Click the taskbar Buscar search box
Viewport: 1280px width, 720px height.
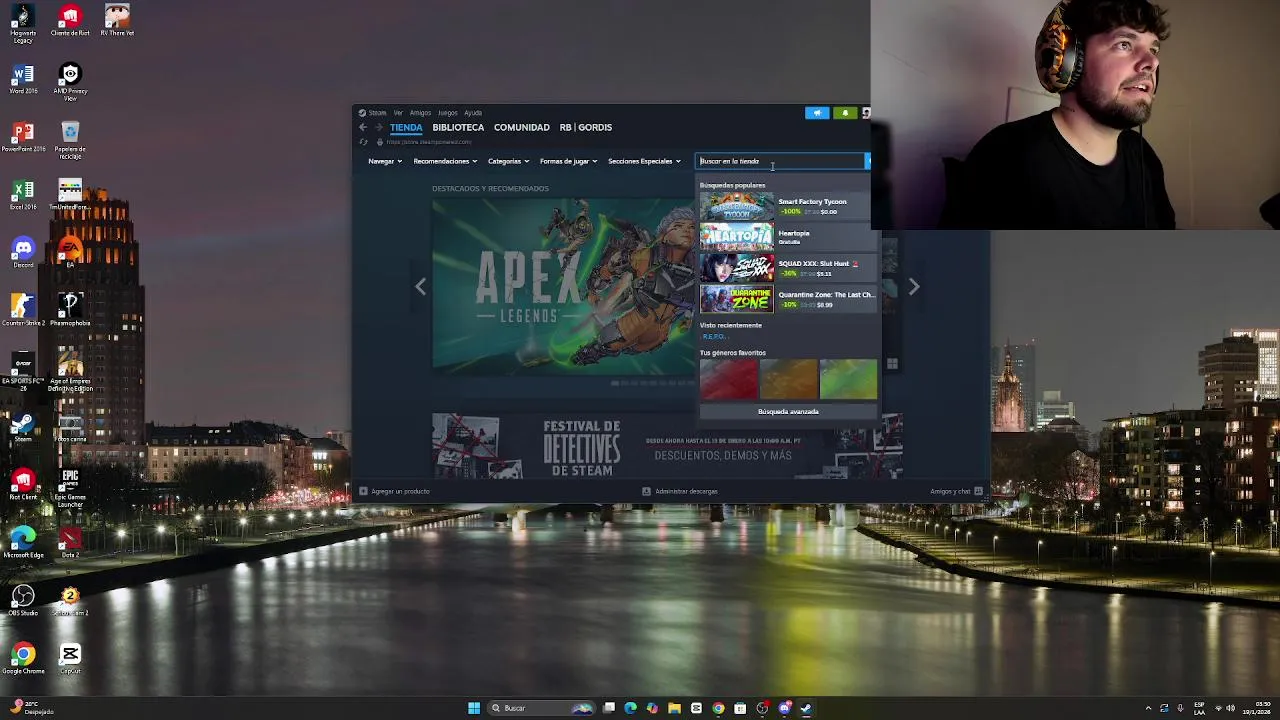tap(540, 708)
